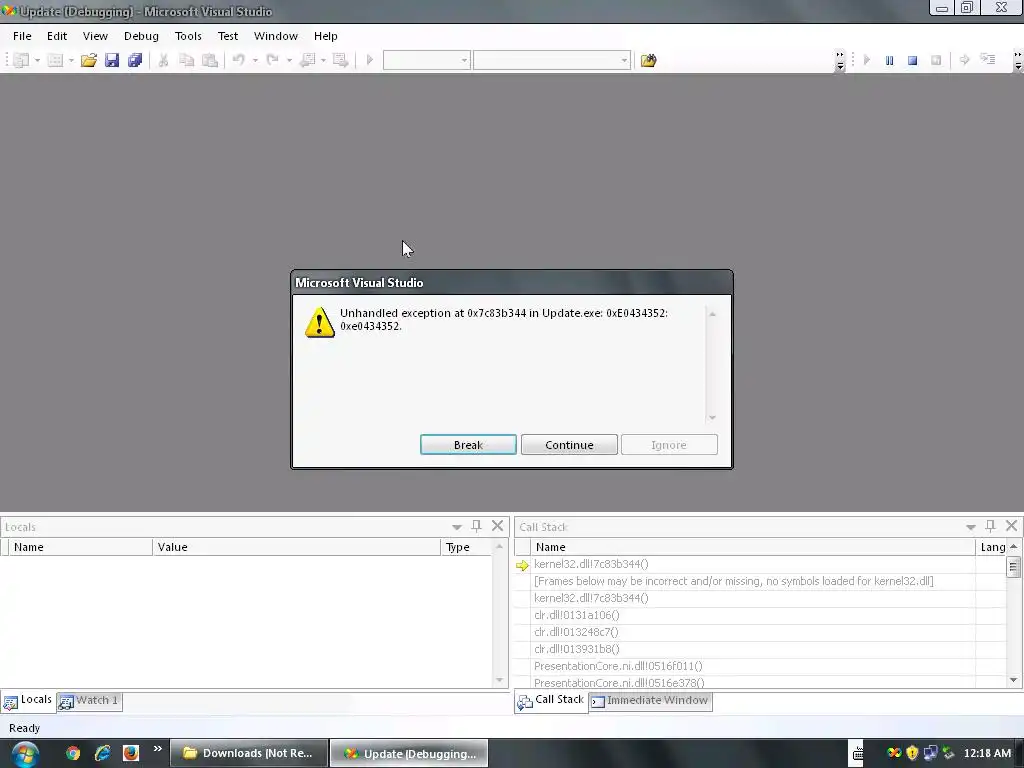Click the Ignore button in exception dialog
This screenshot has height=768, width=1024.
[669, 445]
